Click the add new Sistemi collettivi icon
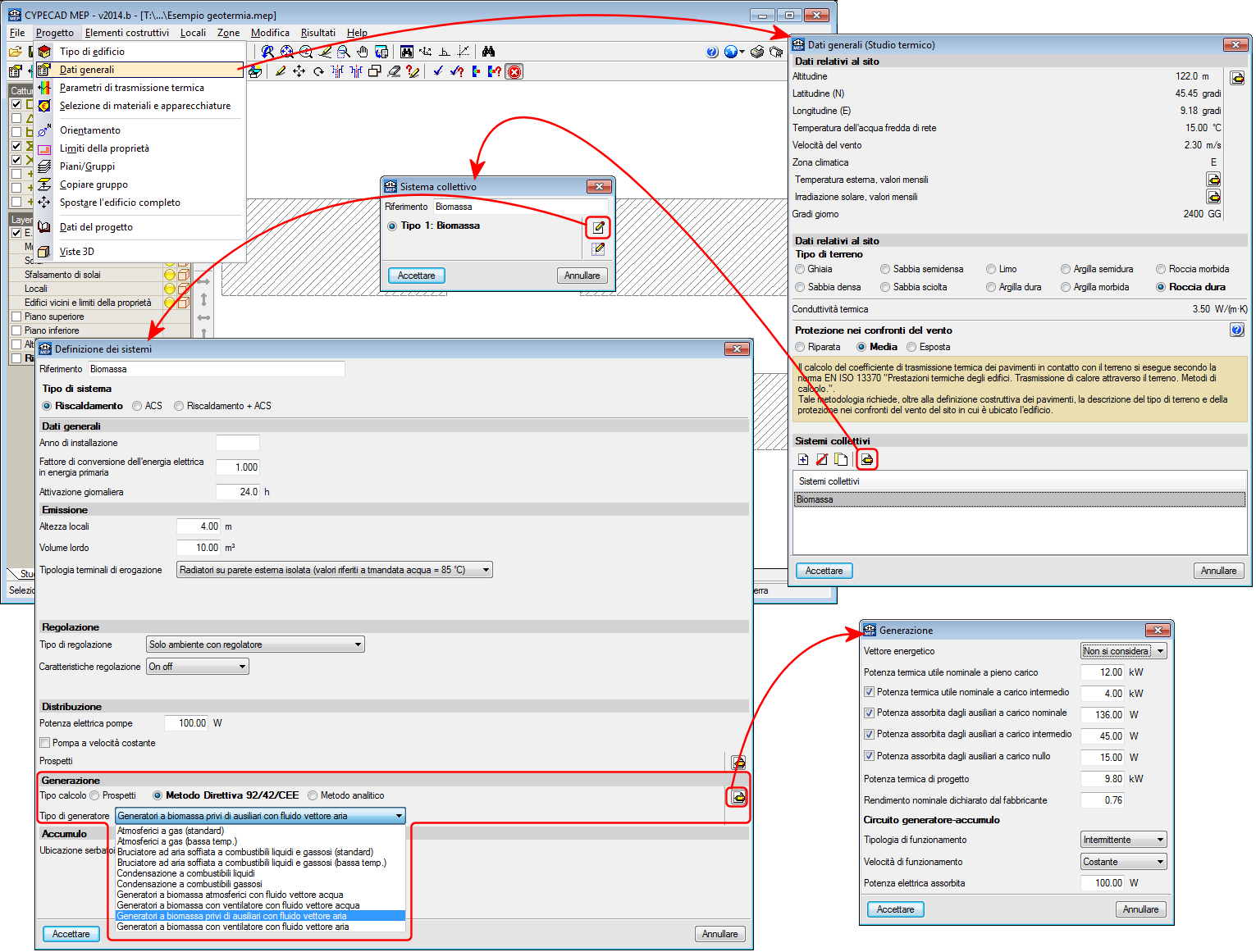 [x=803, y=460]
